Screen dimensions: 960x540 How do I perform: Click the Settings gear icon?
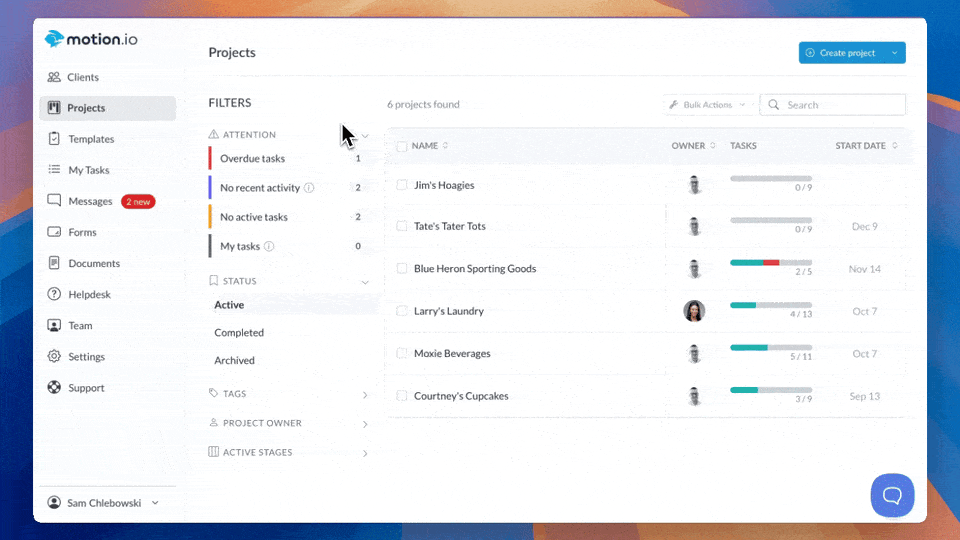click(x=54, y=356)
